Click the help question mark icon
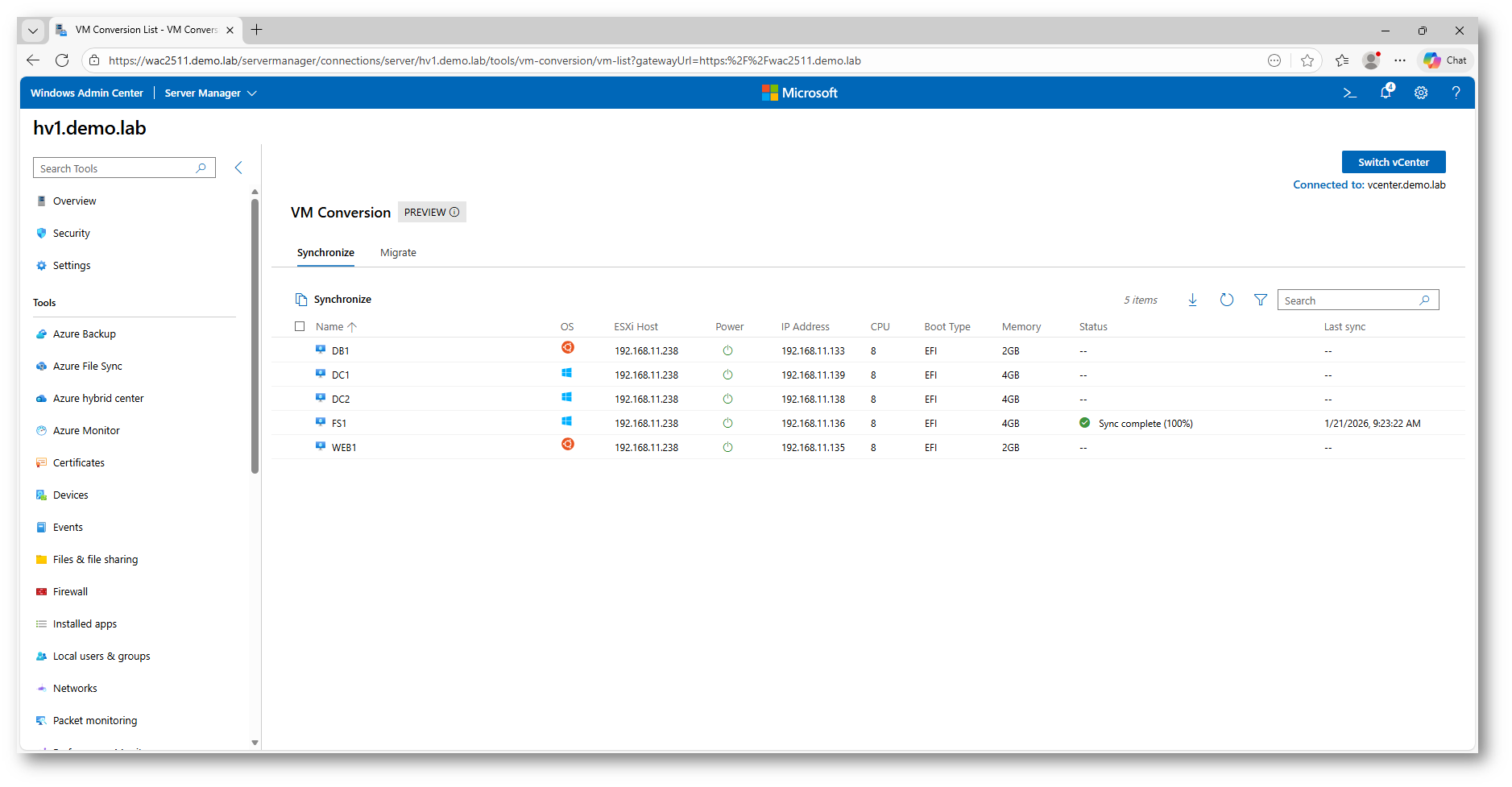 click(1456, 93)
